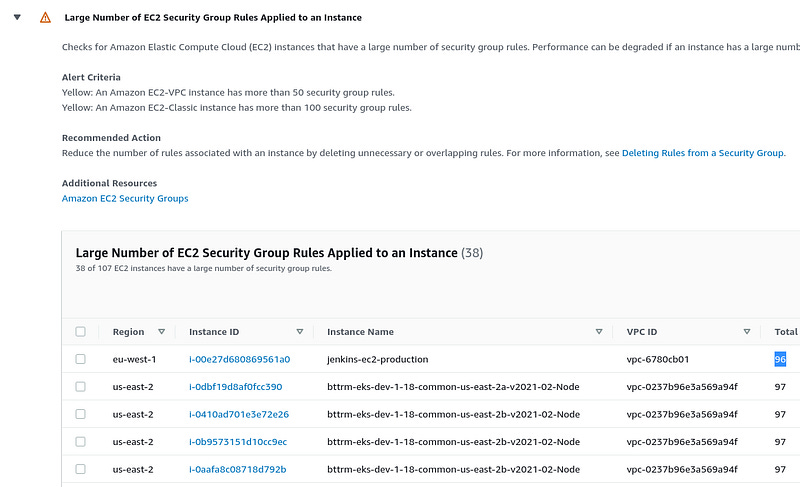This screenshot has width=800, height=487.
Task: Click the check title Large Number of EC2 Security Group Rules
Action: pyautogui.click(x=213, y=17)
